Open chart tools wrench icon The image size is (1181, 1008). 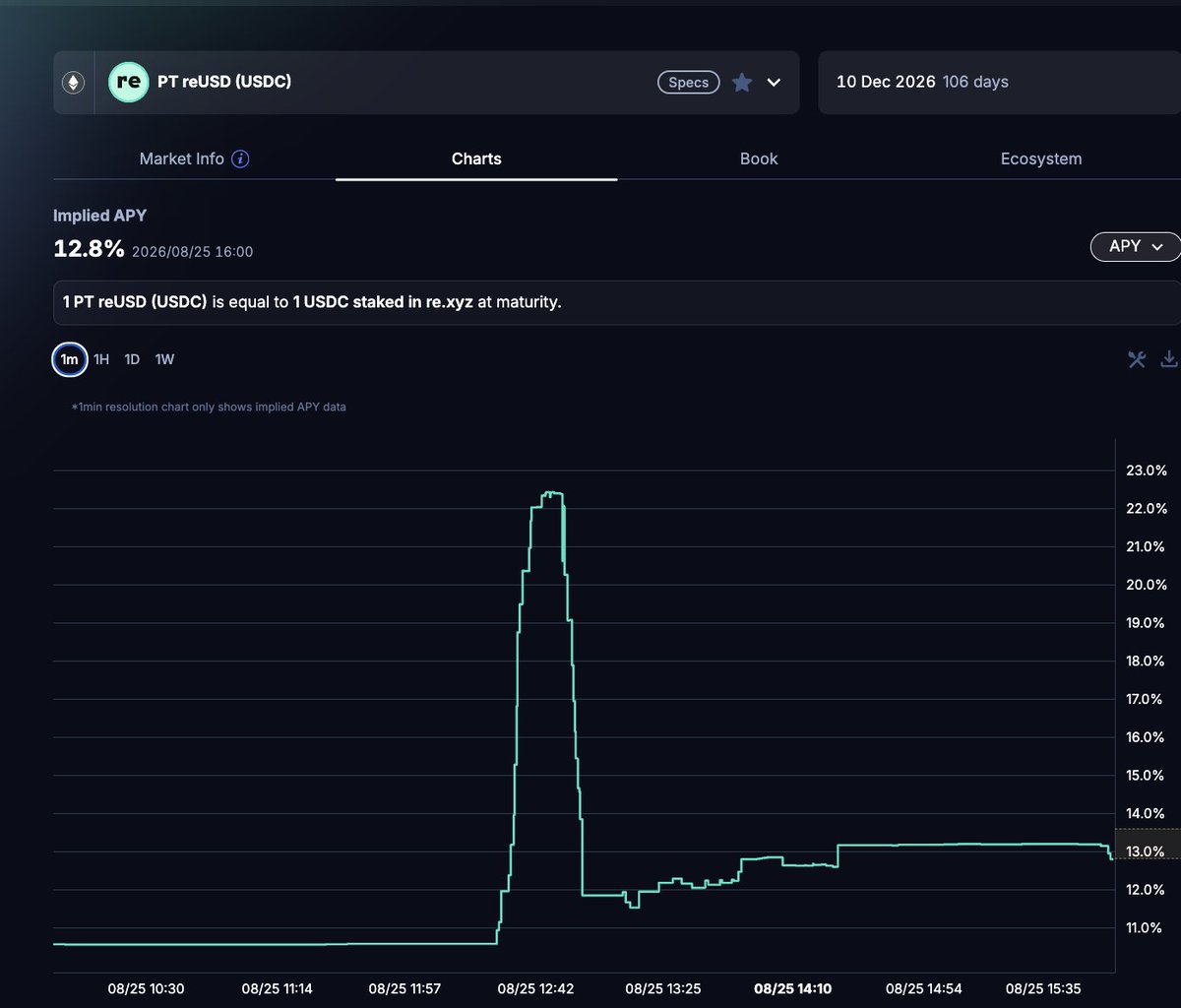click(x=1137, y=359)
